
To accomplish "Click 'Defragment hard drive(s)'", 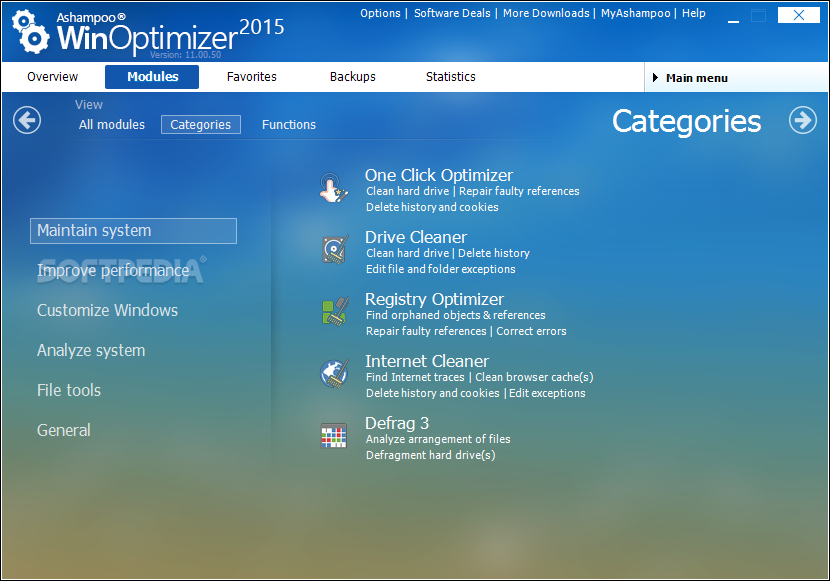I will pyautogui.click(x=430, y=455).
